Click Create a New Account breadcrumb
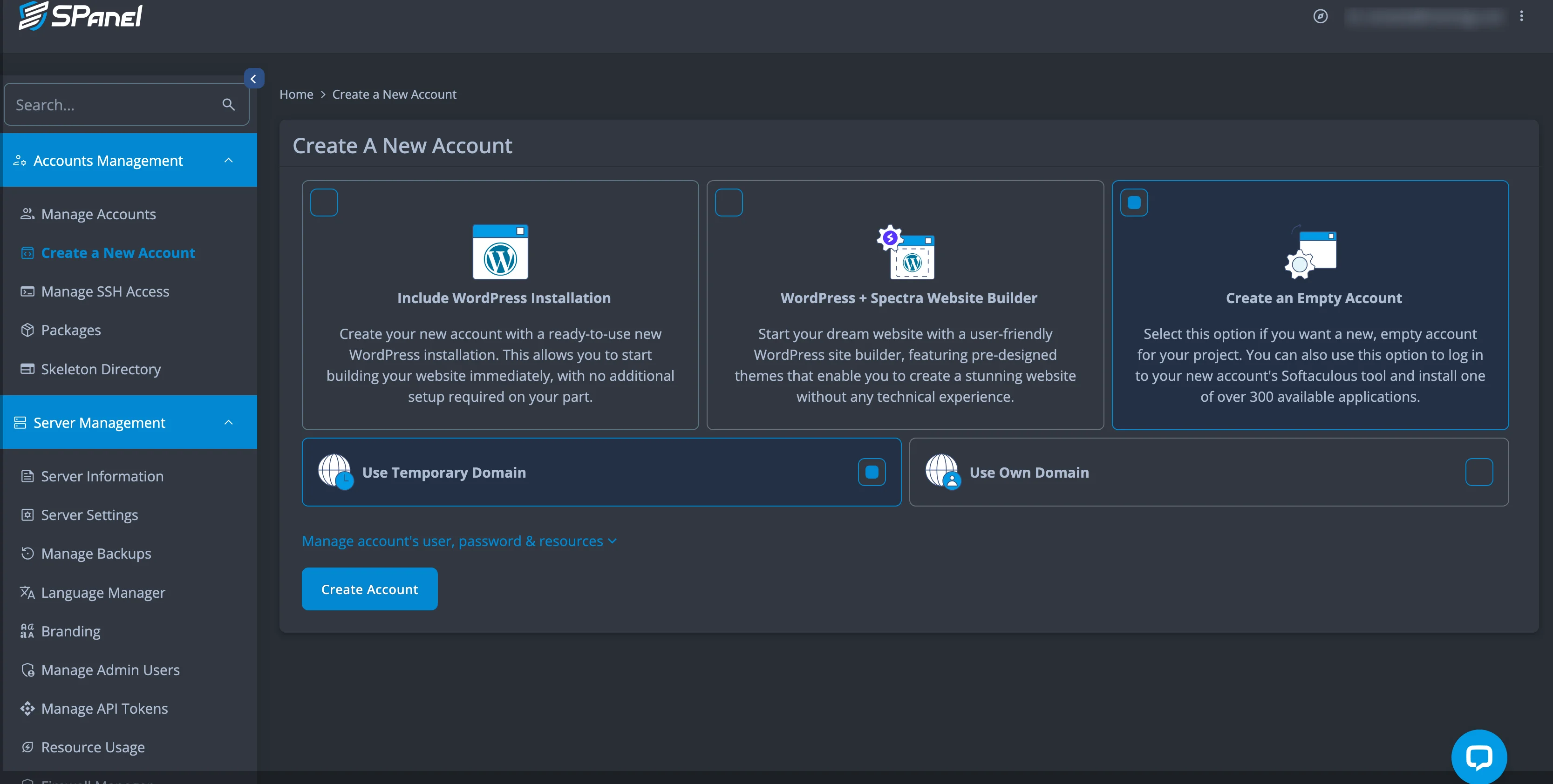 click(394, 94)
